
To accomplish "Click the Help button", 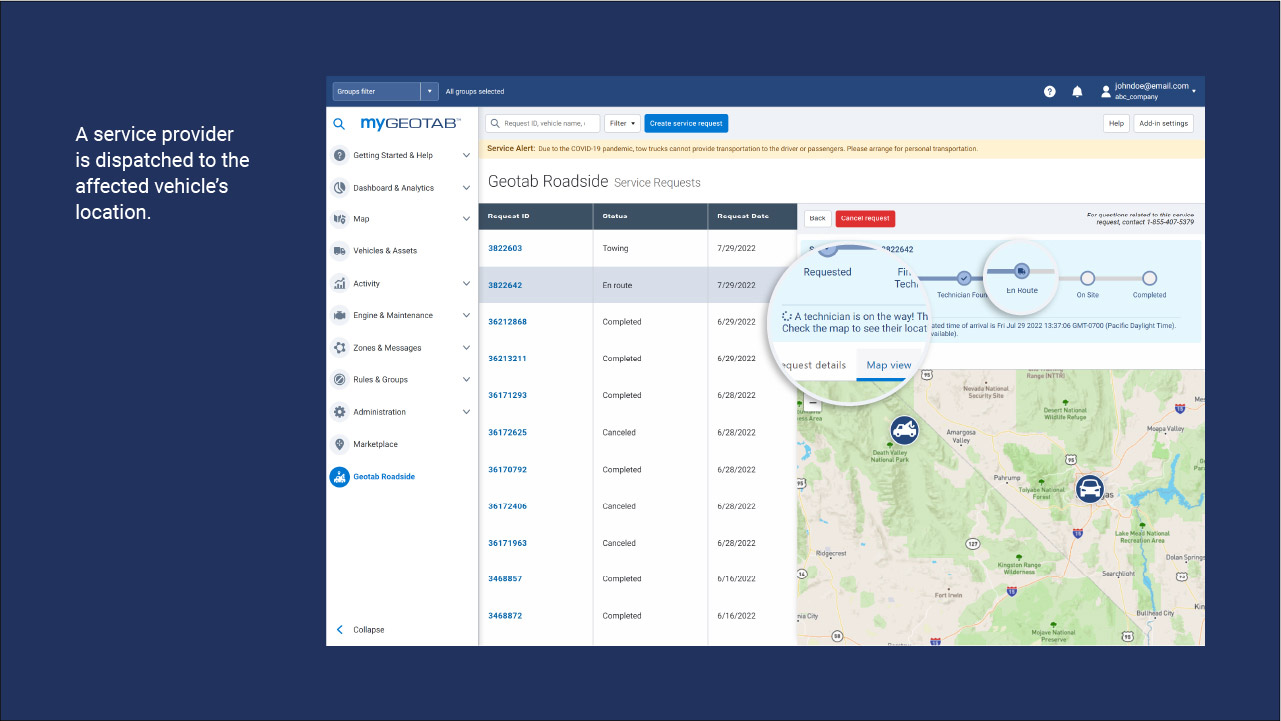I will pos(1116,123).
